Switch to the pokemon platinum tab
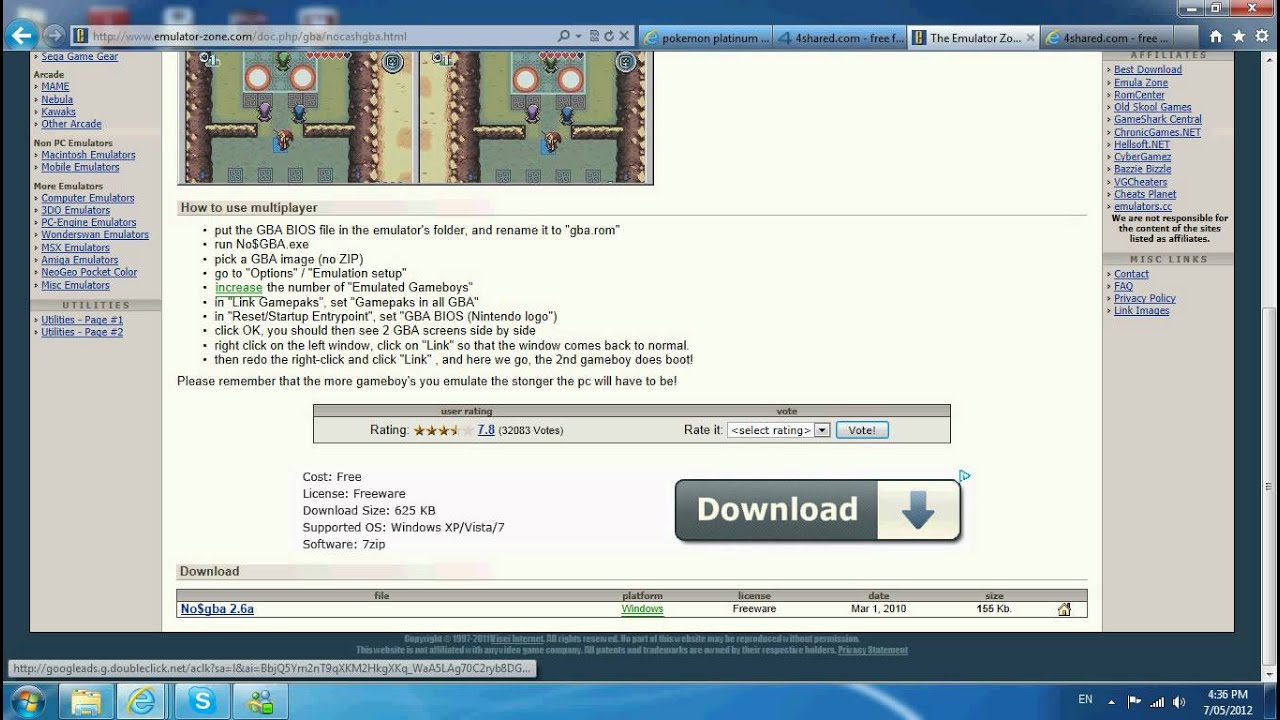Screen dimensions: 1280x720 click(x=705, y=38)
